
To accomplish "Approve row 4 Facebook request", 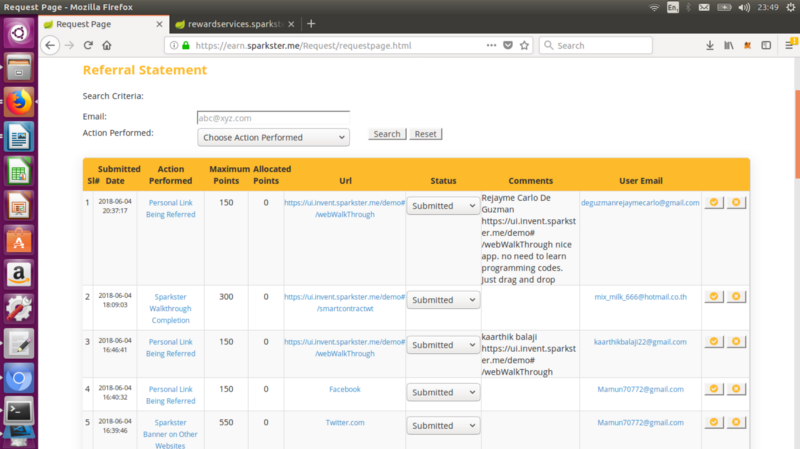I will pos(714,389).
